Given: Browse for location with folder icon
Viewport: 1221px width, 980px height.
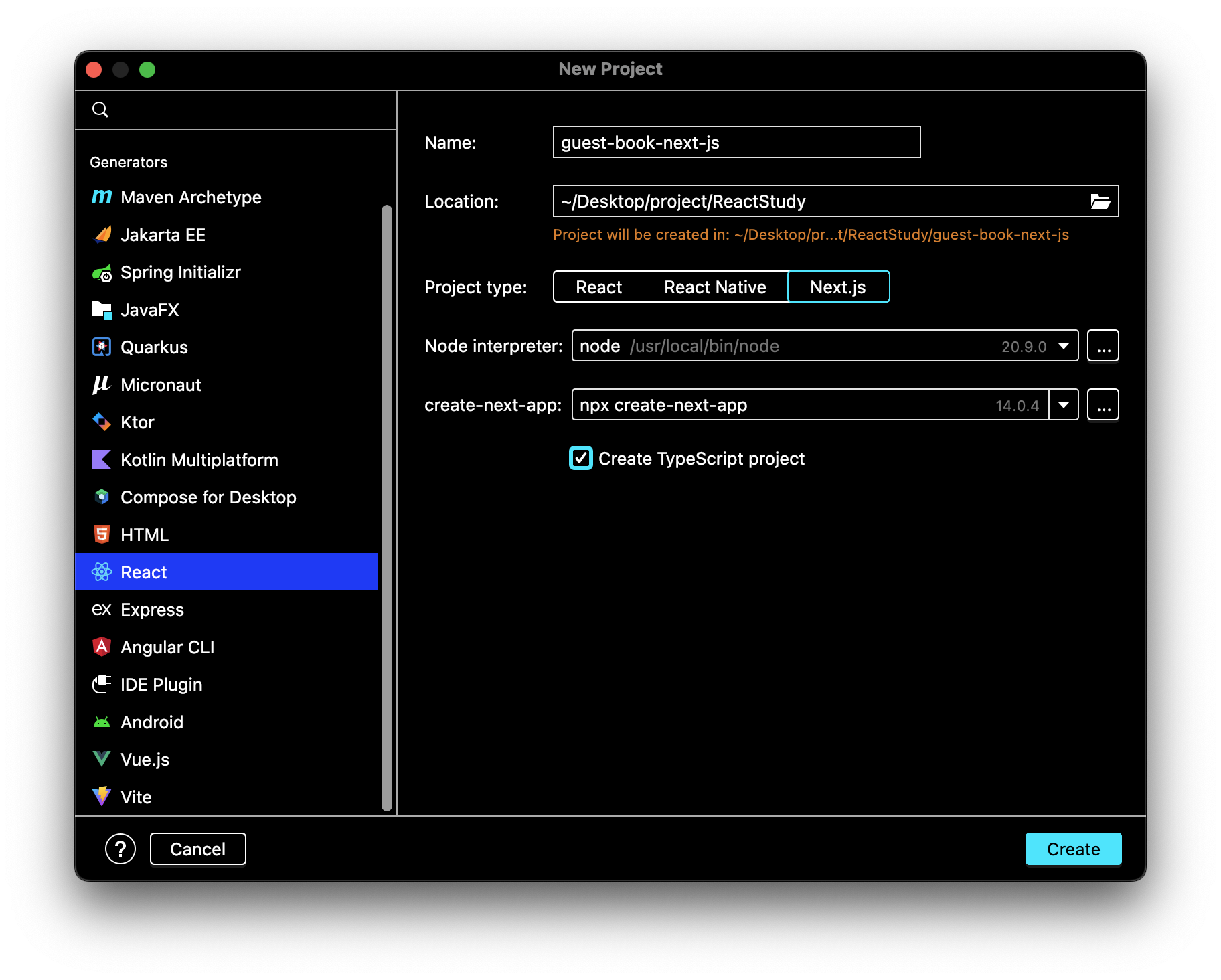Looking at the screenshot, I should coord(1101,201).
